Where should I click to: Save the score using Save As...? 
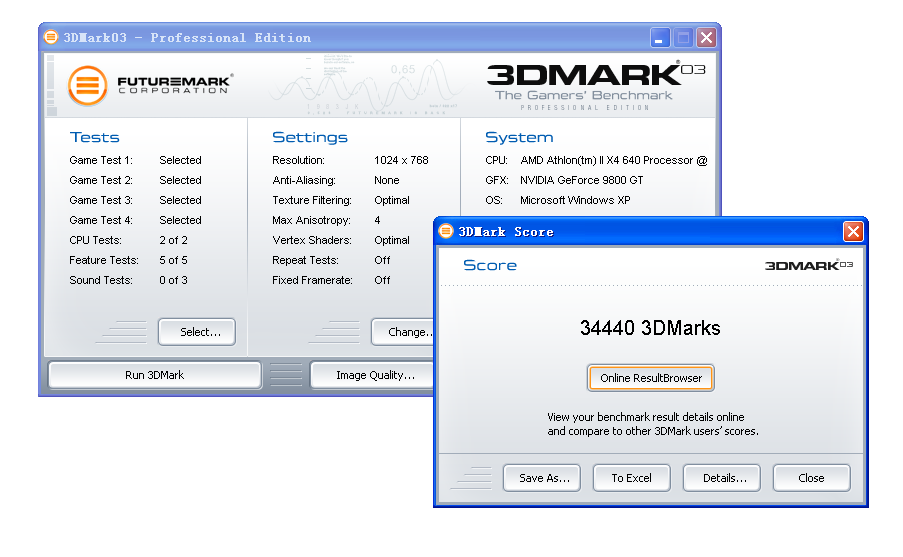coord(543,478)
